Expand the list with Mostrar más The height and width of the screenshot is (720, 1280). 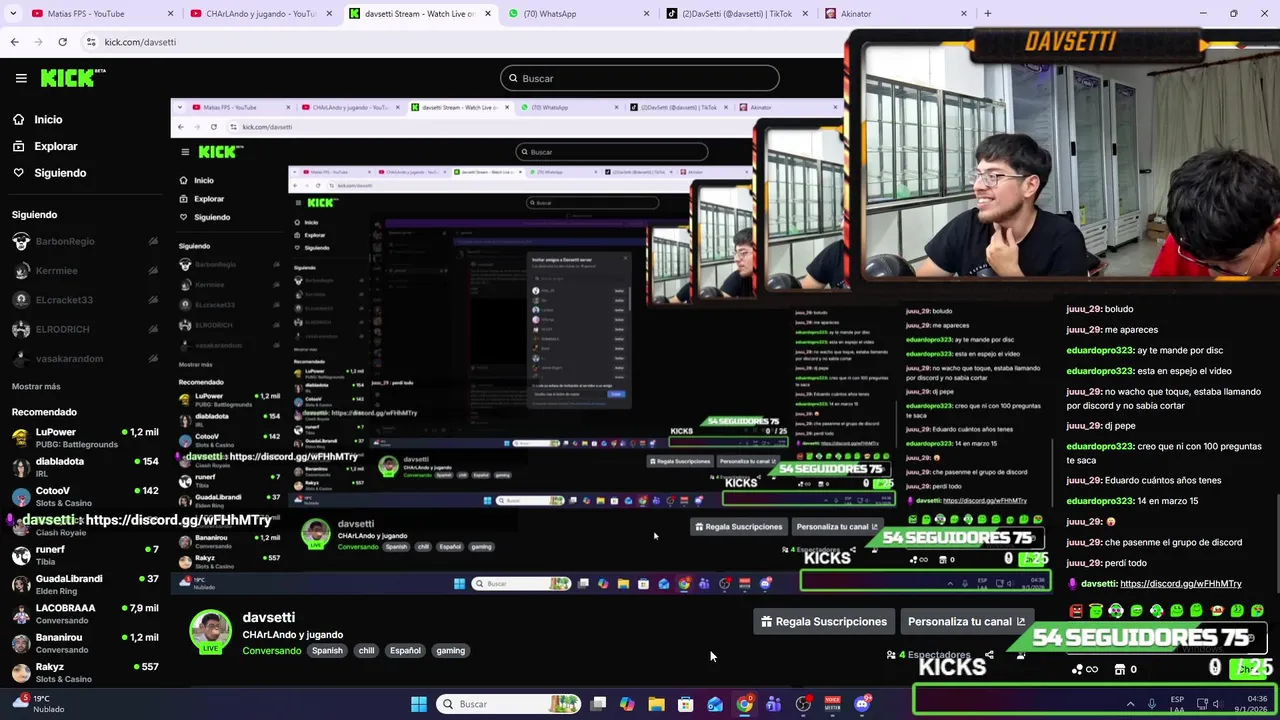click(36, 386)
